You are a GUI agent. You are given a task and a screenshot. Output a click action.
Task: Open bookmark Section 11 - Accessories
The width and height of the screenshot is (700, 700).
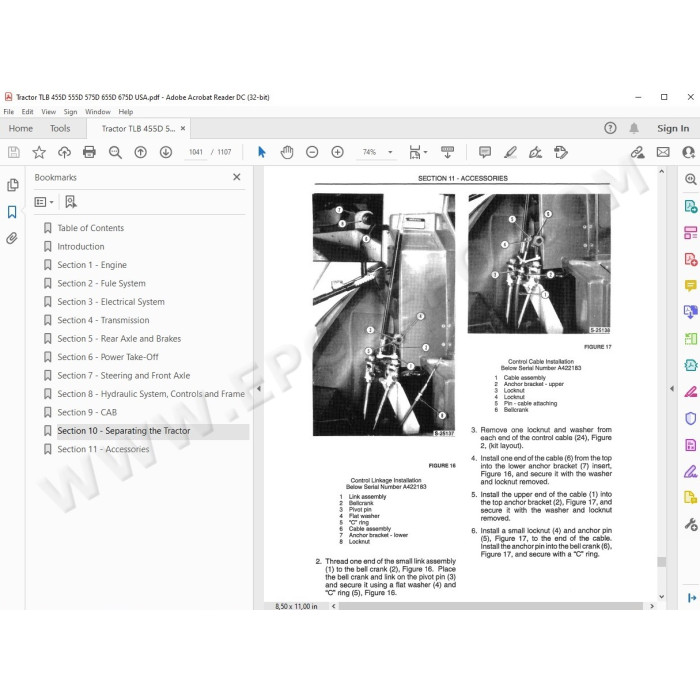103,450
